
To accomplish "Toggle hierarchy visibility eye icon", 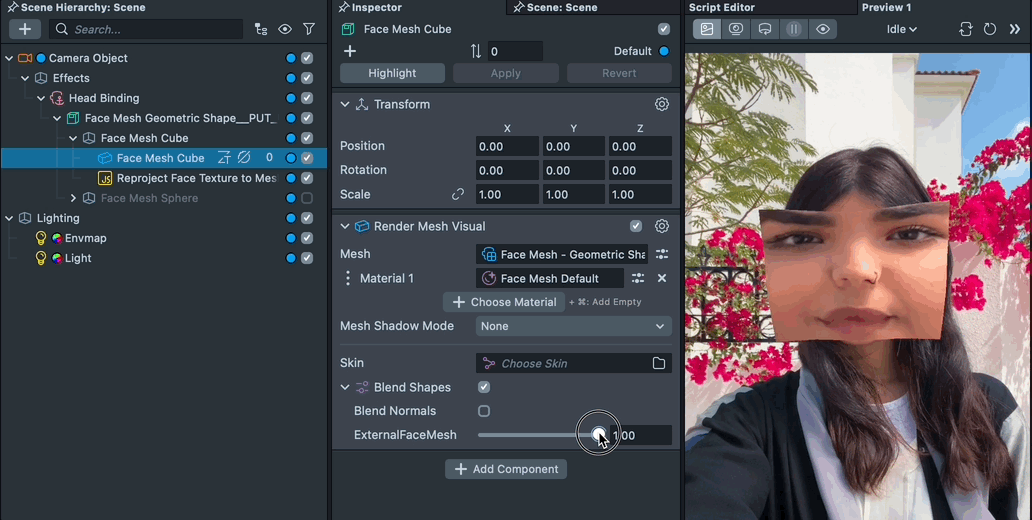I will coord(285,30).
